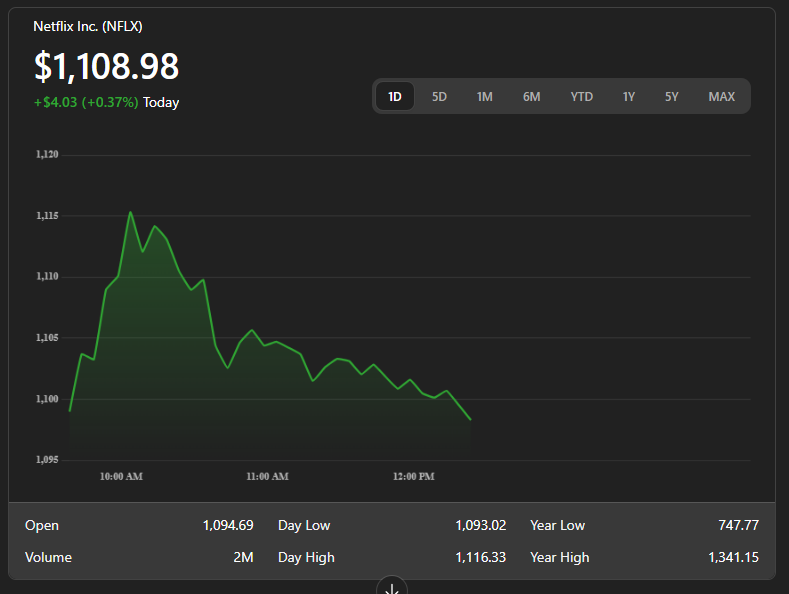Click the 10:00 AM axis label
Image resolution: width=789 pixels, height=594 pixels.
point(121,476)
